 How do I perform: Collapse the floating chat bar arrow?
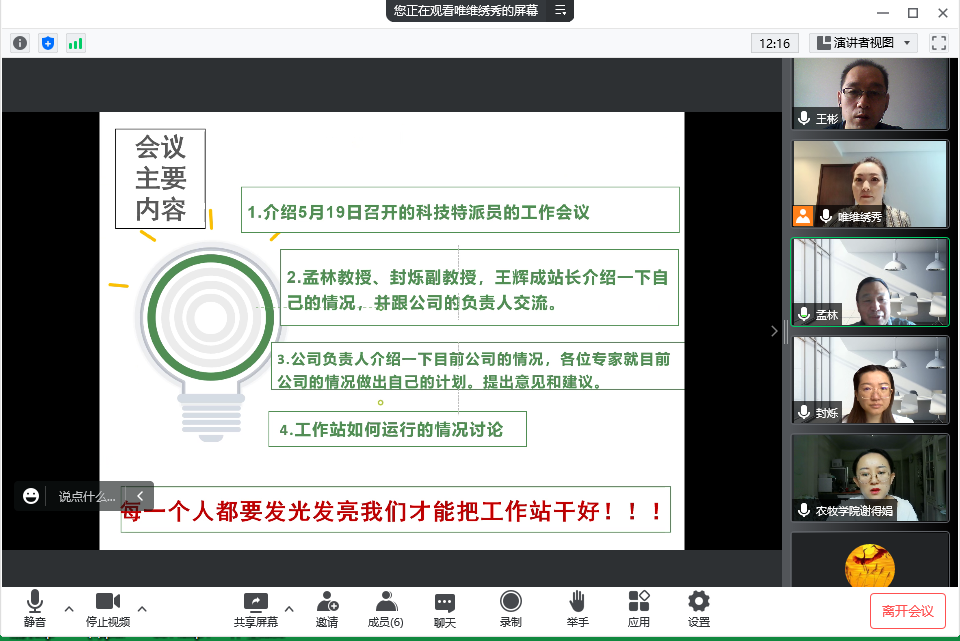[140, 496]
